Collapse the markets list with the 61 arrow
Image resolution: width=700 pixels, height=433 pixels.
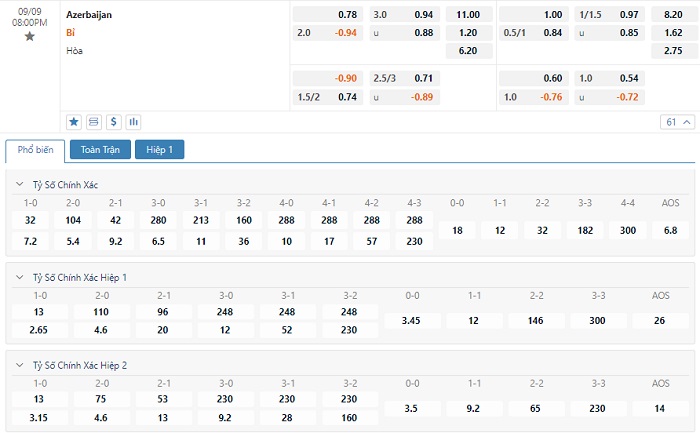click(x=676, y=122)
